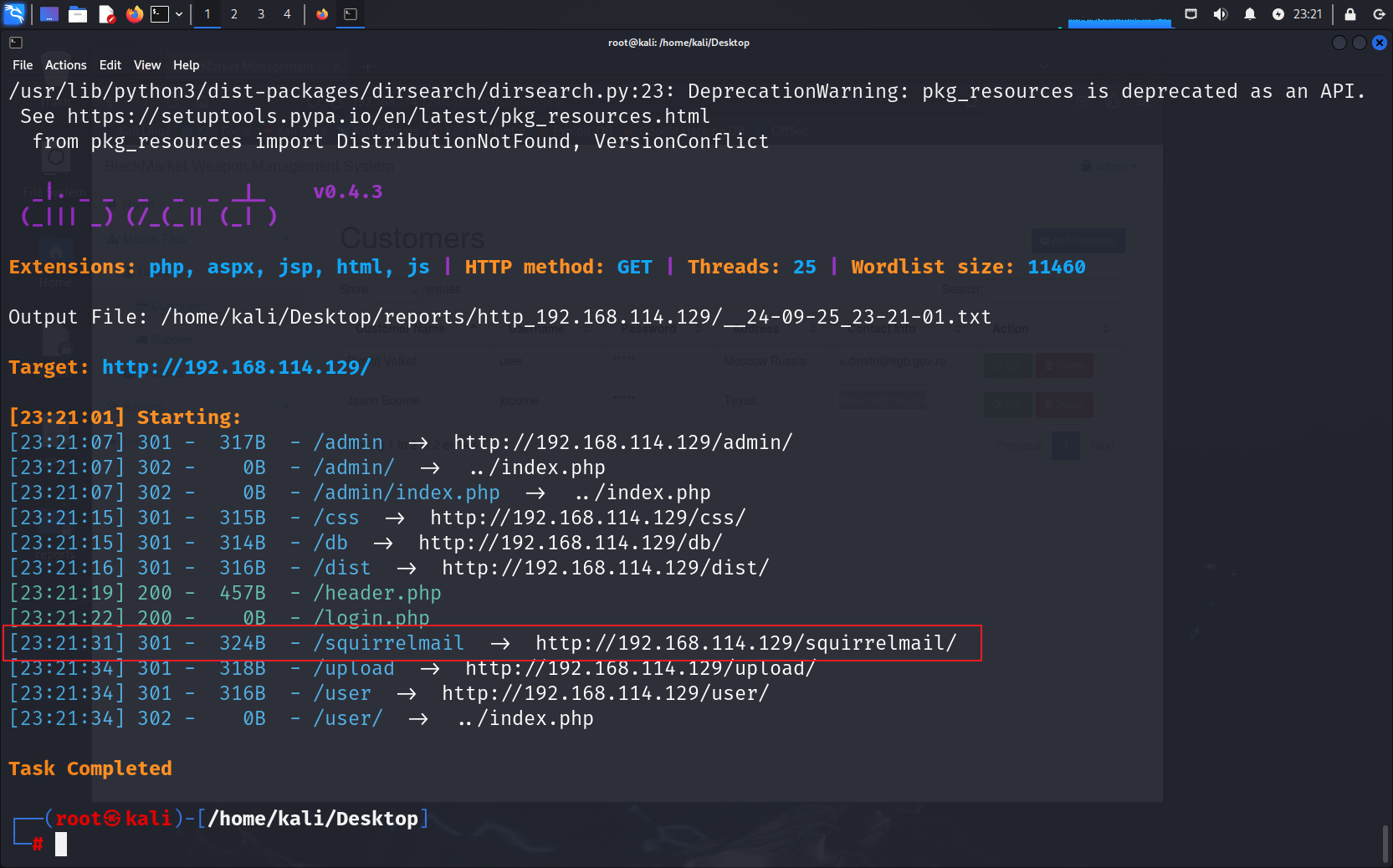1393x868 pixels.
Task: Switch to workspace 1
Action: 207,14
